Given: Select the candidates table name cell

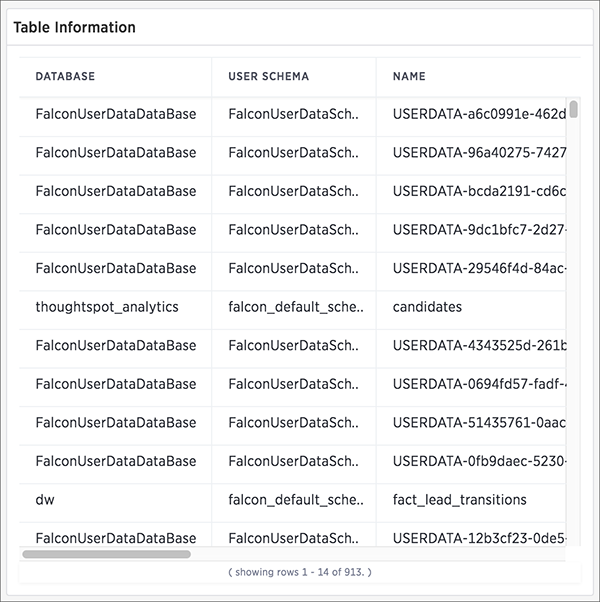Looking at the screenshot, I should [427, 307].
